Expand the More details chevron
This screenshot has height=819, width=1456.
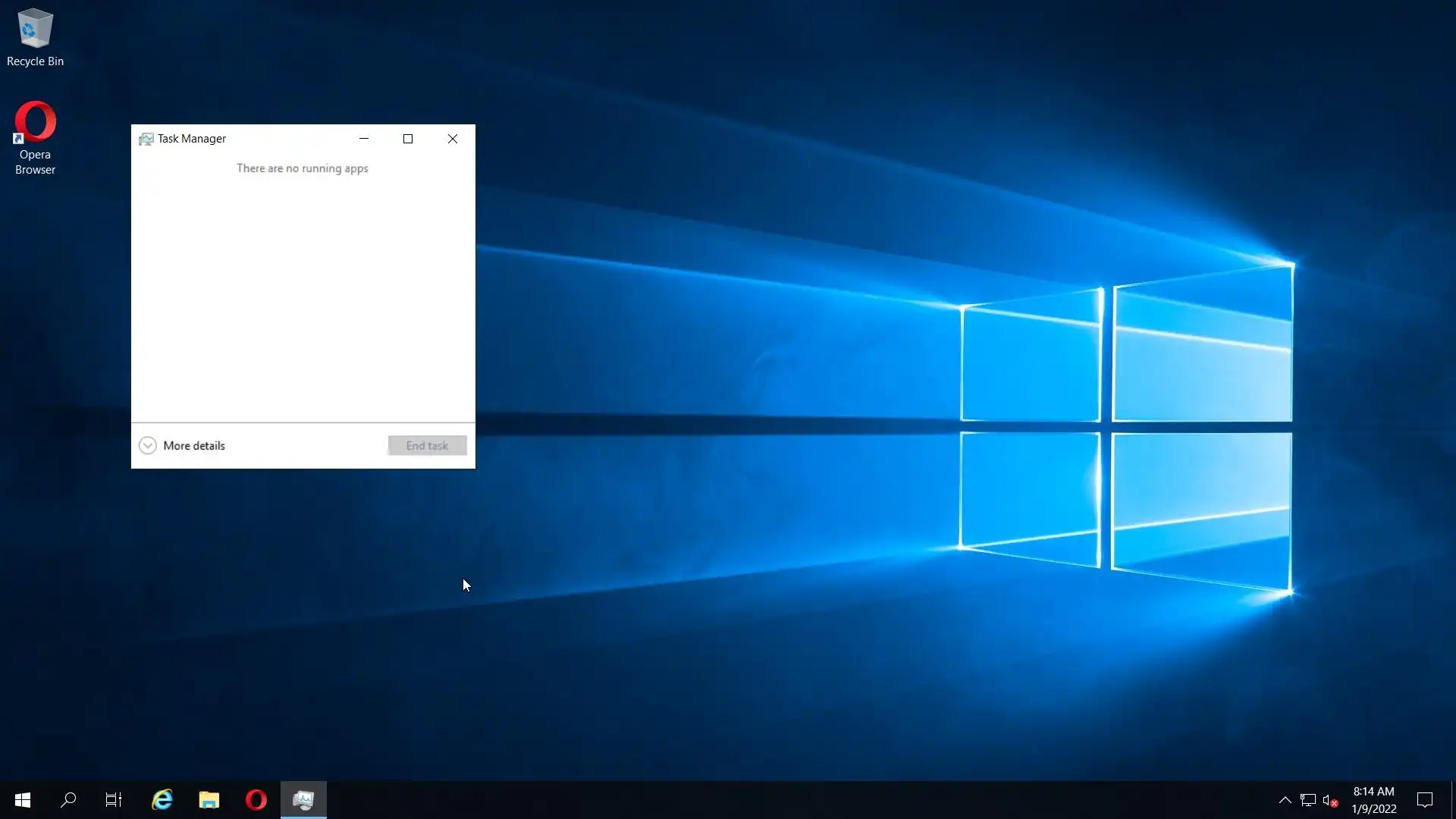pyautogui.click(x=148, y=446)
